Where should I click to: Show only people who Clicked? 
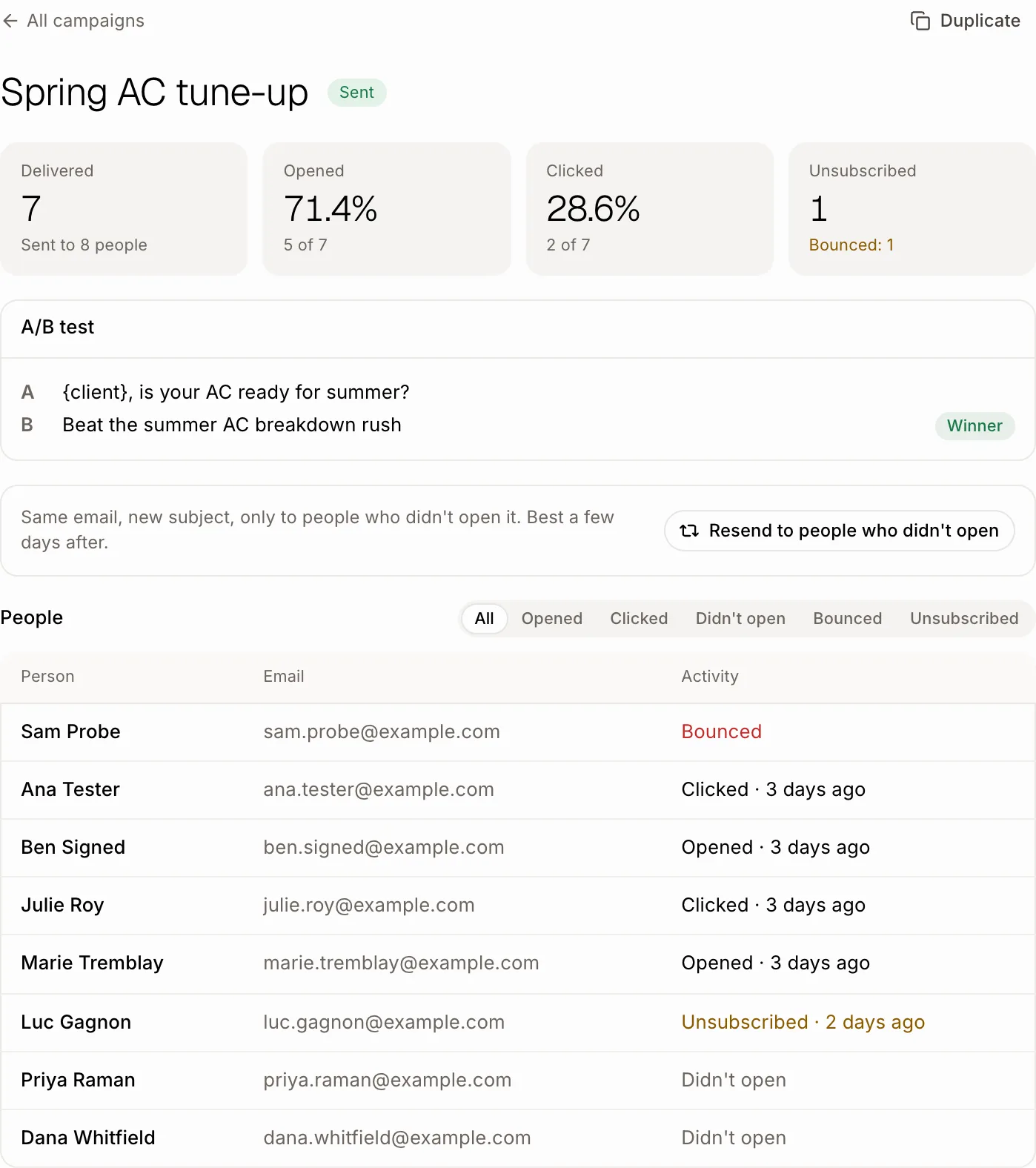pos(639,619)
